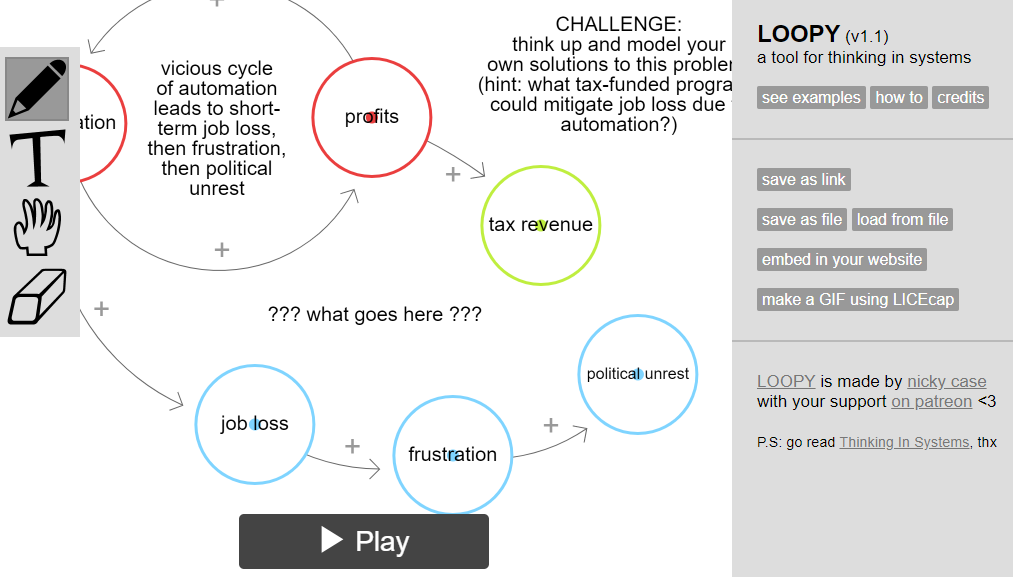Click 'make a GIF using LICEcap'
The width and height of the screenshot is (1013, 577).
click(x=858, y=300)
